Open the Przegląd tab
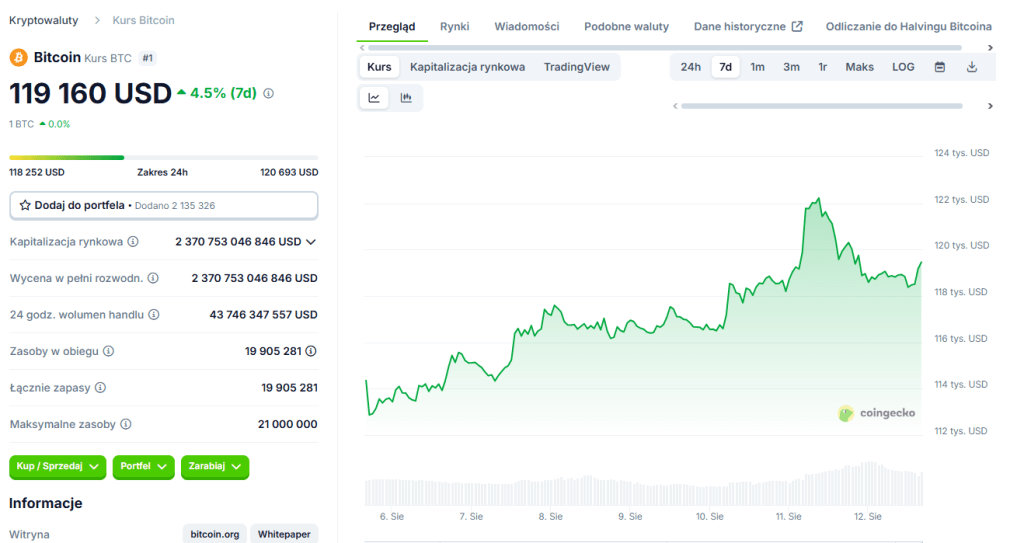The width and height of the screenshot is (1024, 543). (x=392, y=27)
